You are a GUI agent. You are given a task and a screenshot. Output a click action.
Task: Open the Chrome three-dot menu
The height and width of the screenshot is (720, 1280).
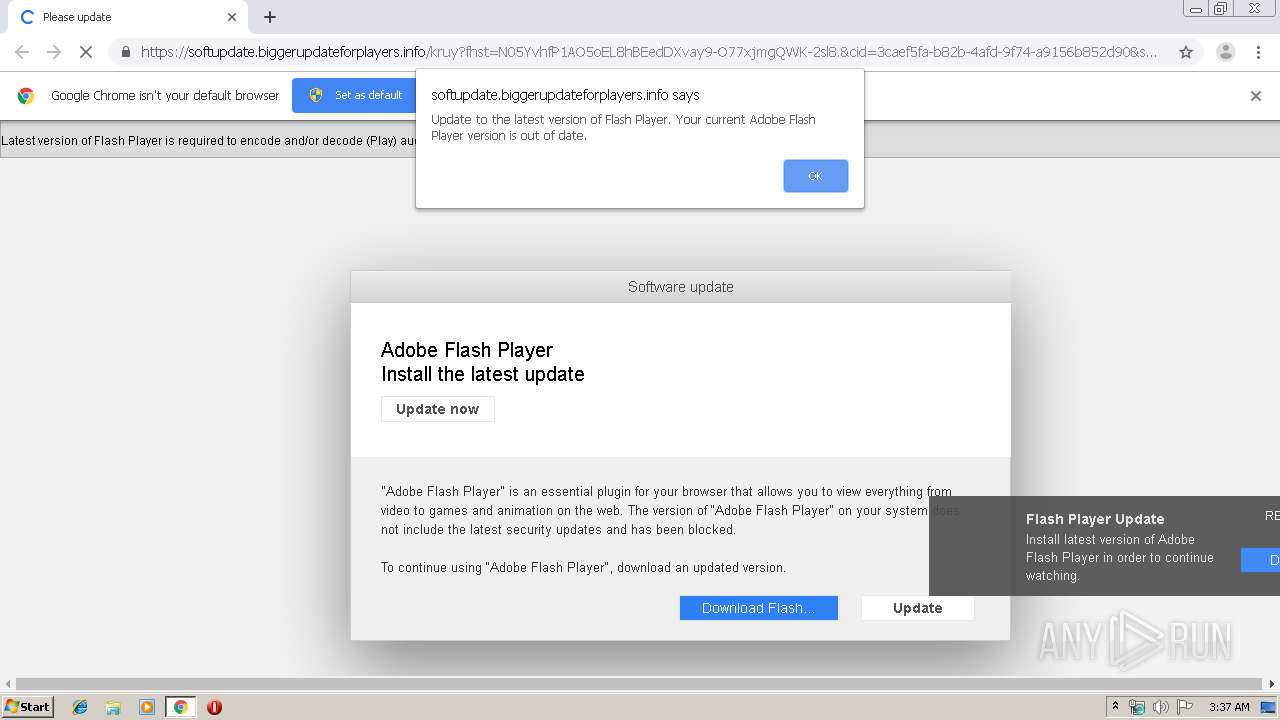pos(1258,52)
